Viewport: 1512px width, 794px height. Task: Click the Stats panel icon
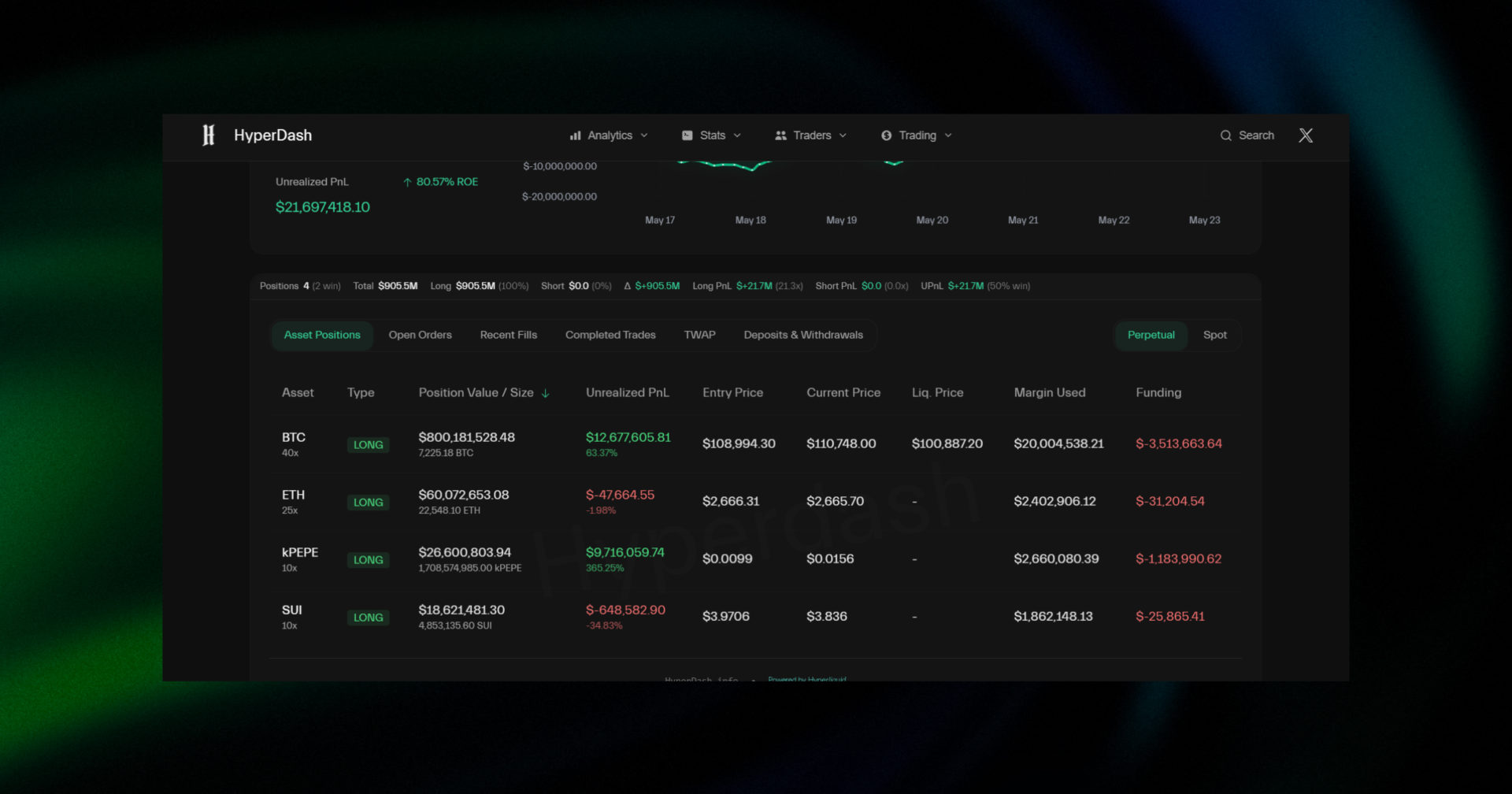coord(686,135)
